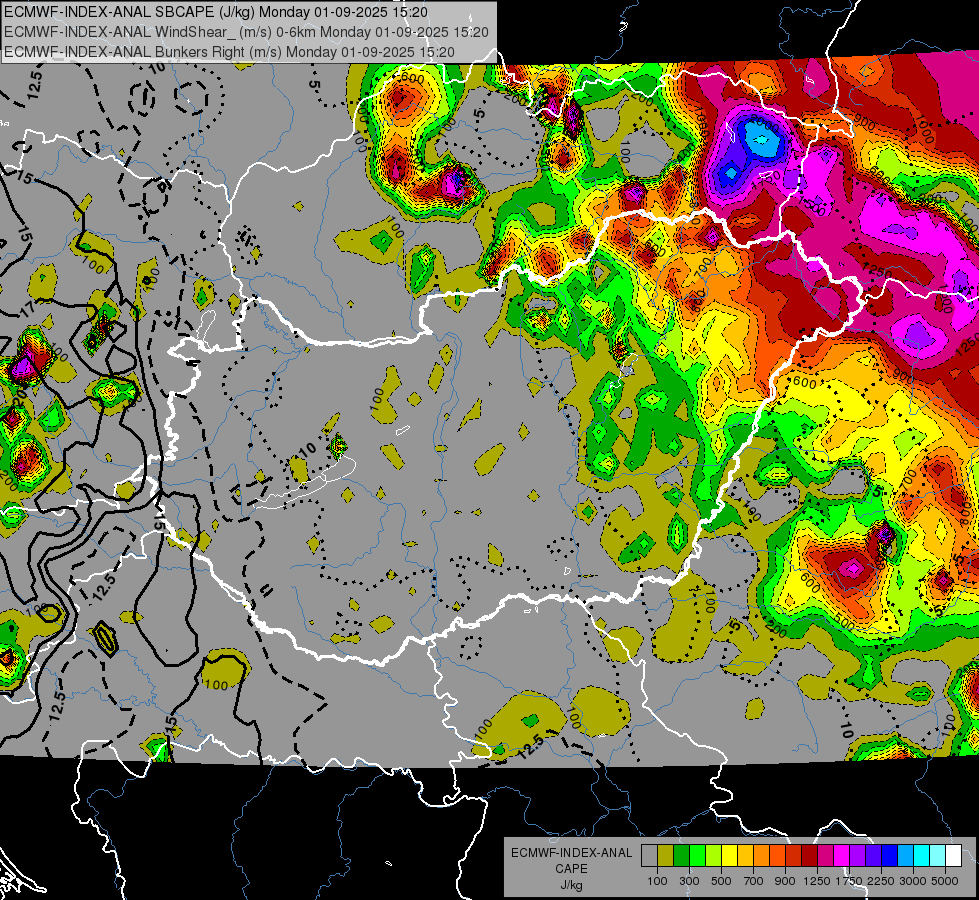The height and width of the screenshot is (900, 979).
Task: Click the 2250 value under legend
Action: pyautogui.click(x=881, y=881)
